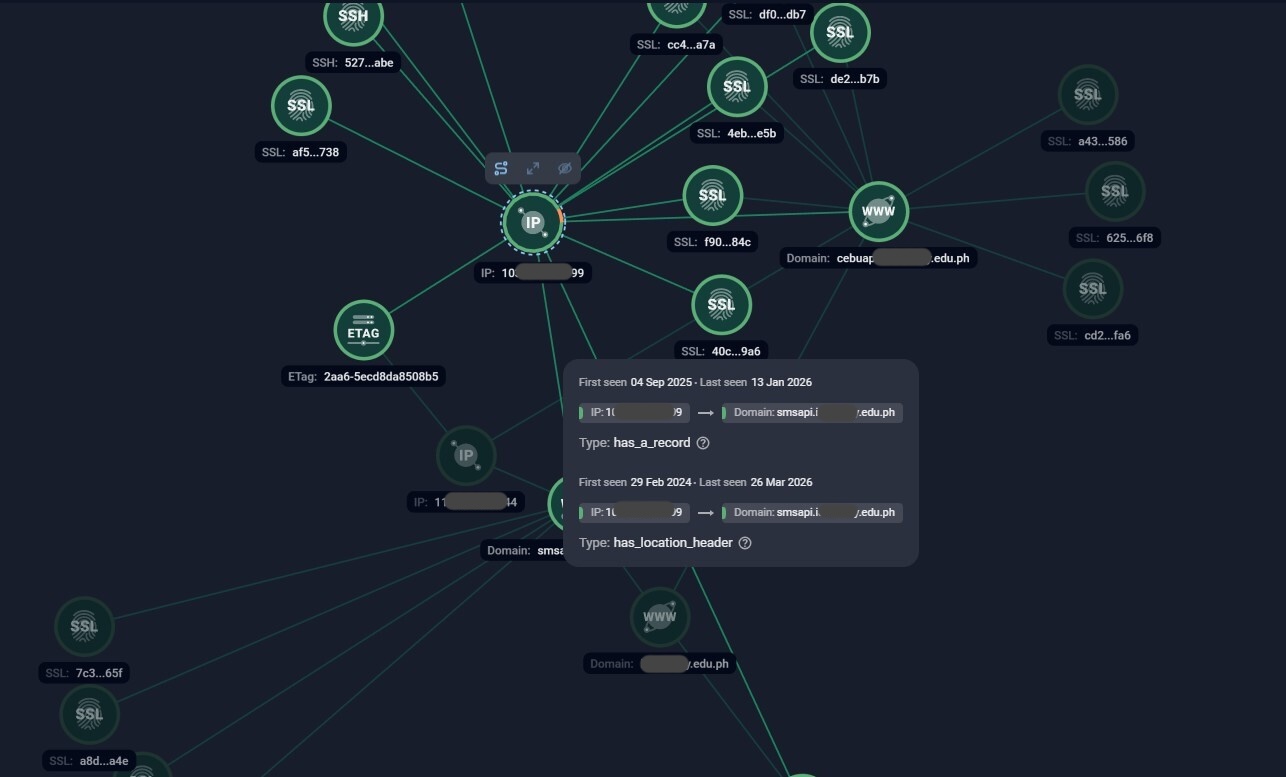Click the SSL node labeled f90...84c
The image size is (1286, 777).
pos(712,195)
